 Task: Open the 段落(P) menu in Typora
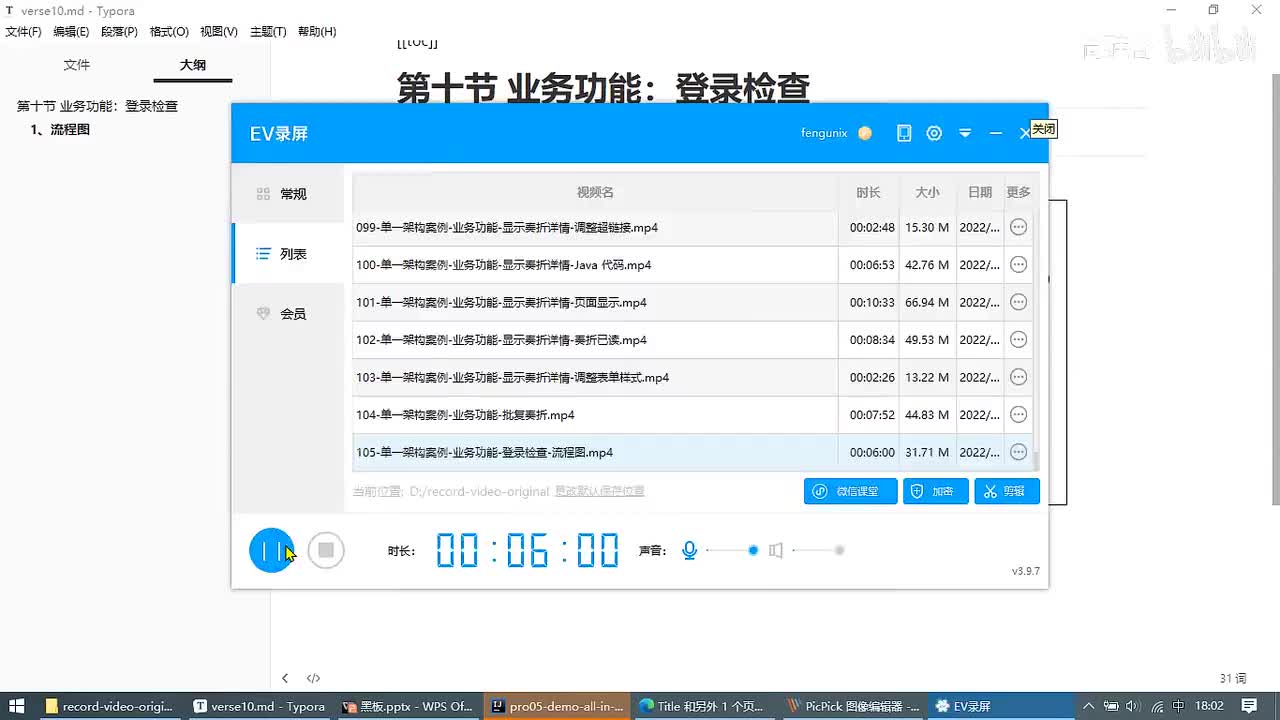pos(119,32)
